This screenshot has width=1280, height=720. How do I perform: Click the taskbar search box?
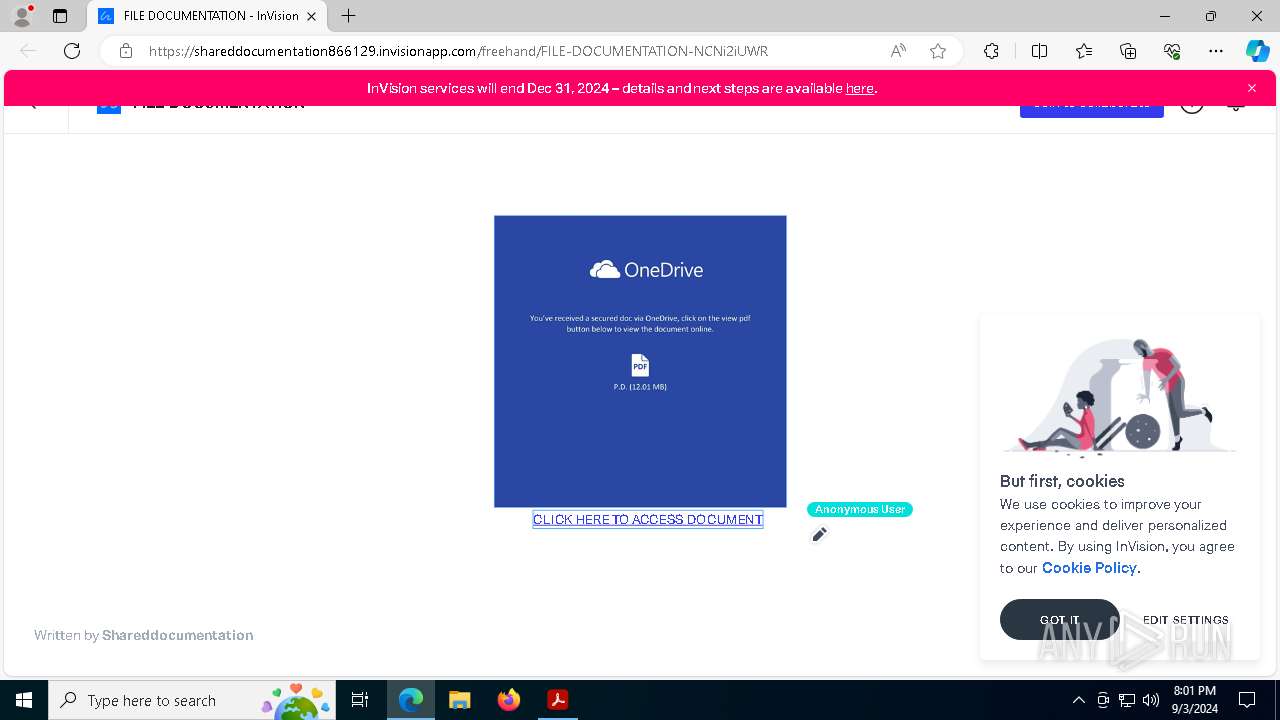[193, 700]
